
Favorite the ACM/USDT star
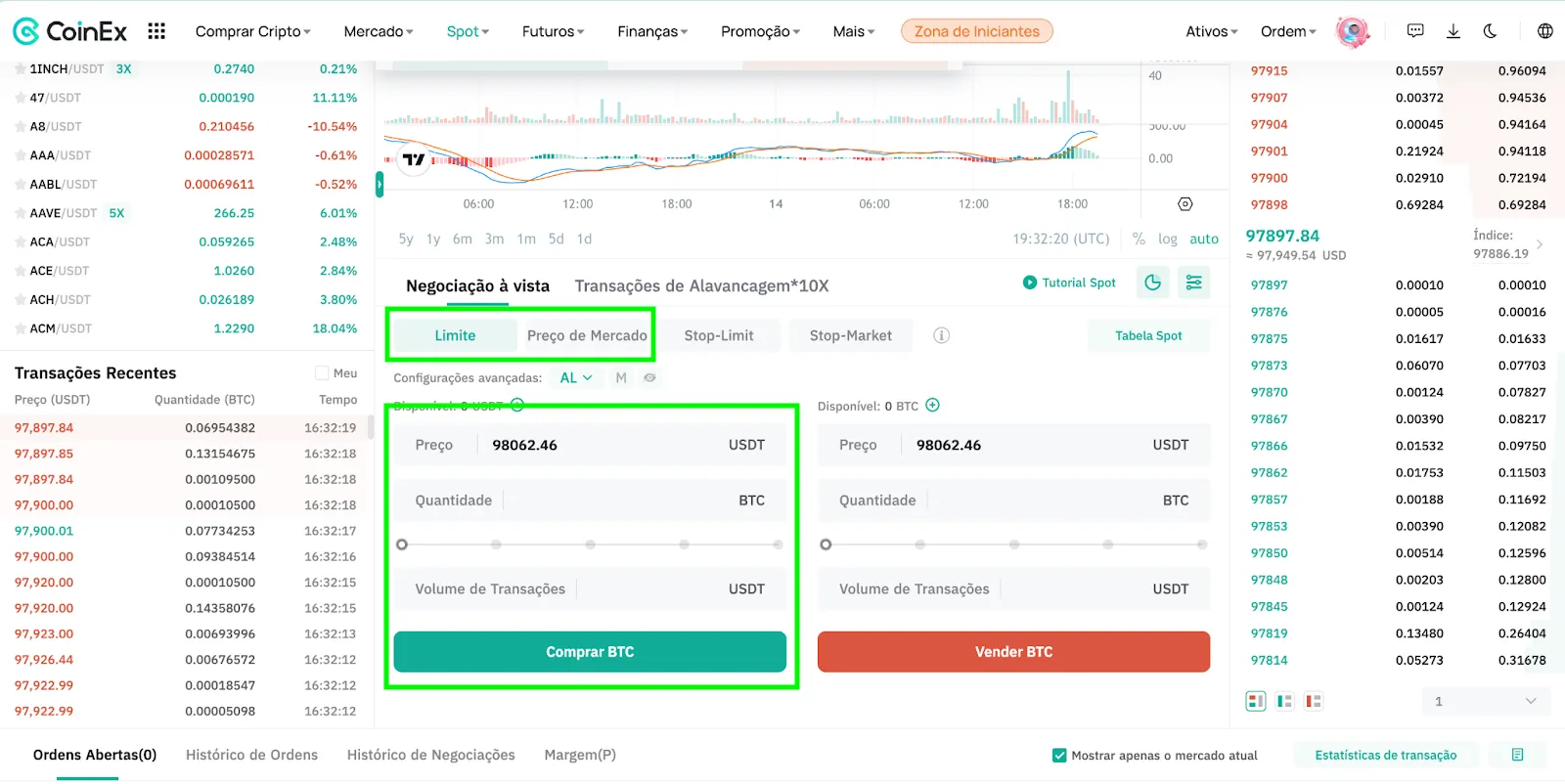point(20,328)
